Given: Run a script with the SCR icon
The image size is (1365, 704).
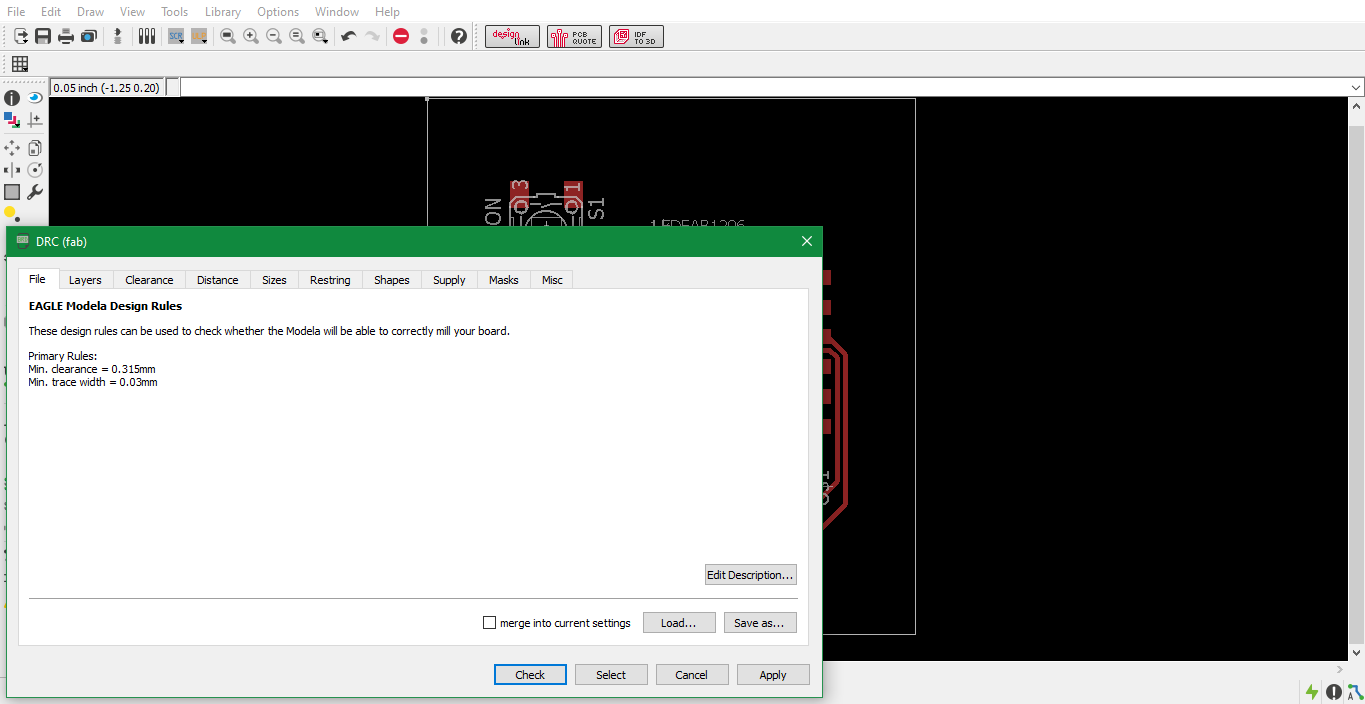Looking at the screenshot, I should pyautogui.click(x=176, y=36).
